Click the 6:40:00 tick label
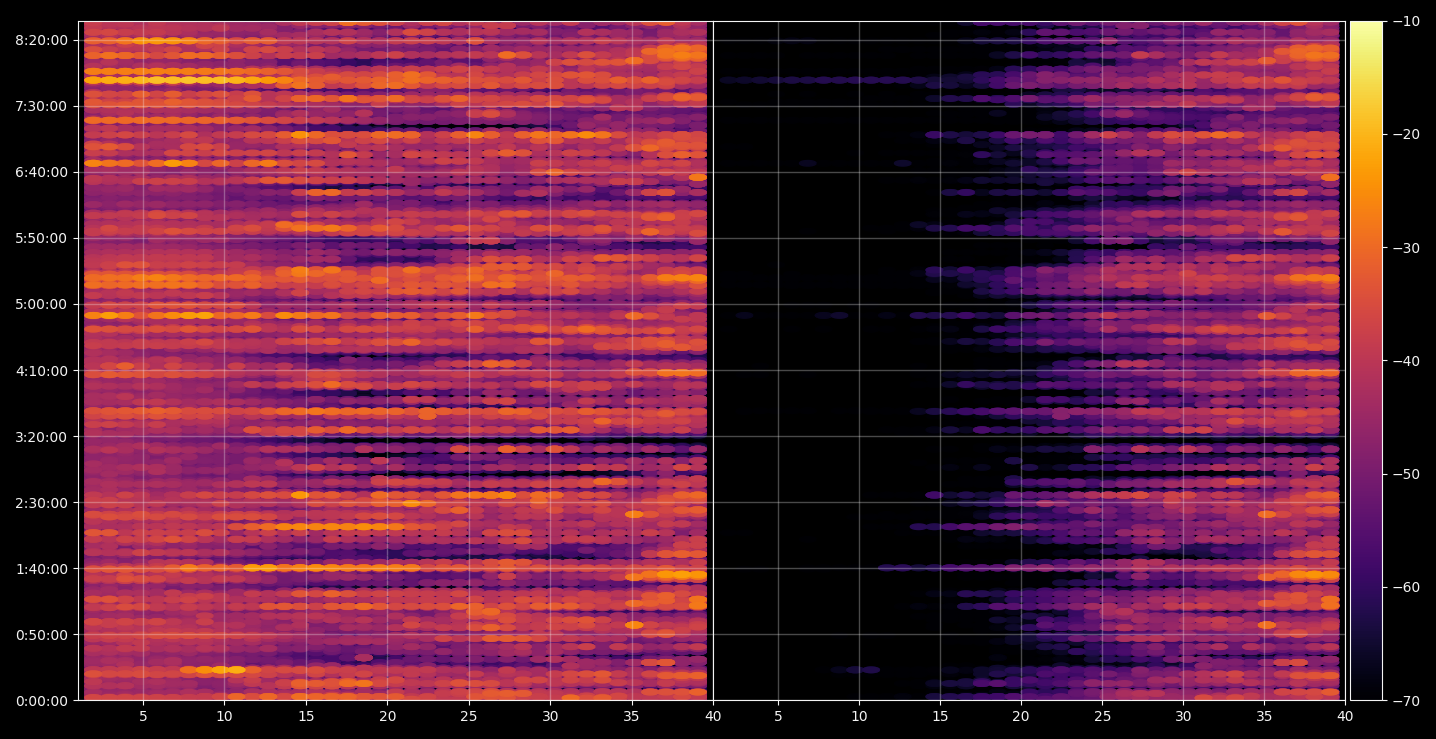The image size is (1436, 739). [x=42, y=172]
